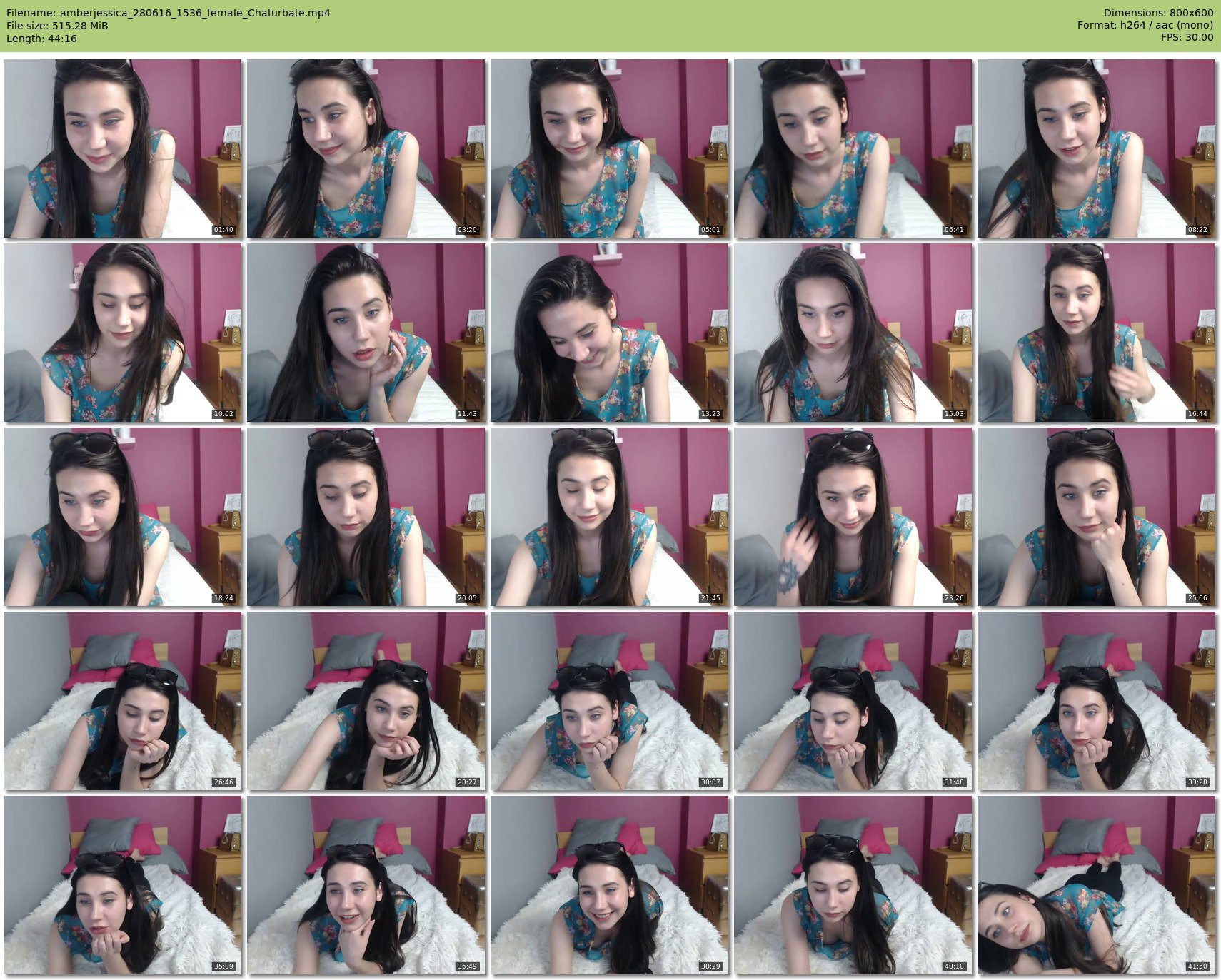
Task: Open the 26:46 thumbnail
Action: click(x=122, y=701)
